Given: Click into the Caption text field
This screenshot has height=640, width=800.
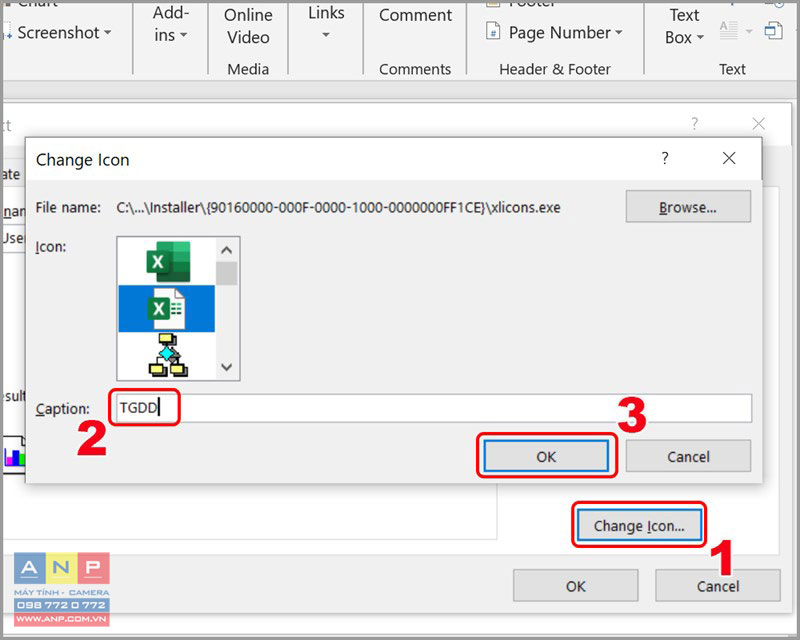Looking at the screenshot, I should tap(434, 408).
